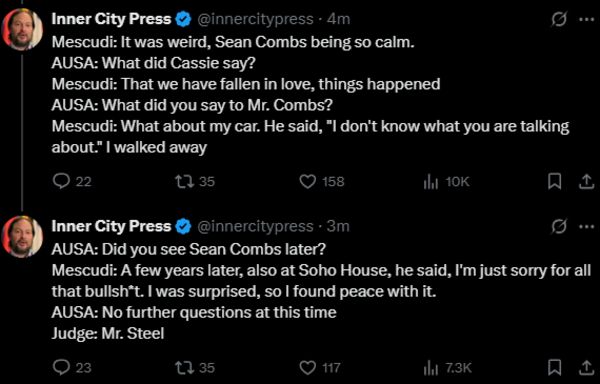Reply to the first tweet about Cassie

(x=72, y=182)
